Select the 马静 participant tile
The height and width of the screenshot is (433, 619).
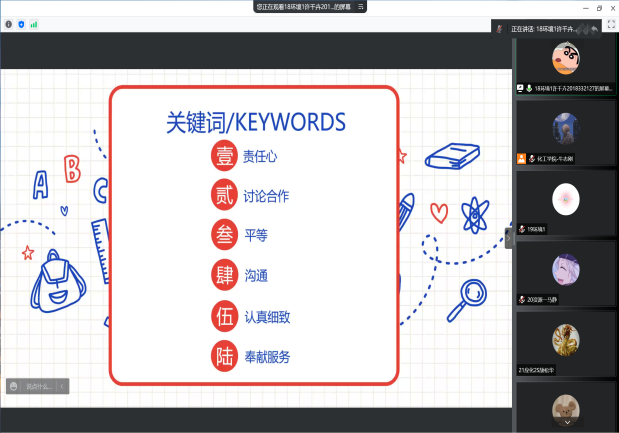[566, 271]
